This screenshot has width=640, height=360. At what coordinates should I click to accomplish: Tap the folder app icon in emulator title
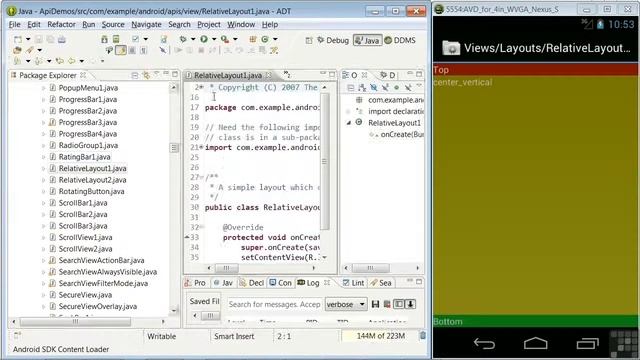[x=451, y=48]
